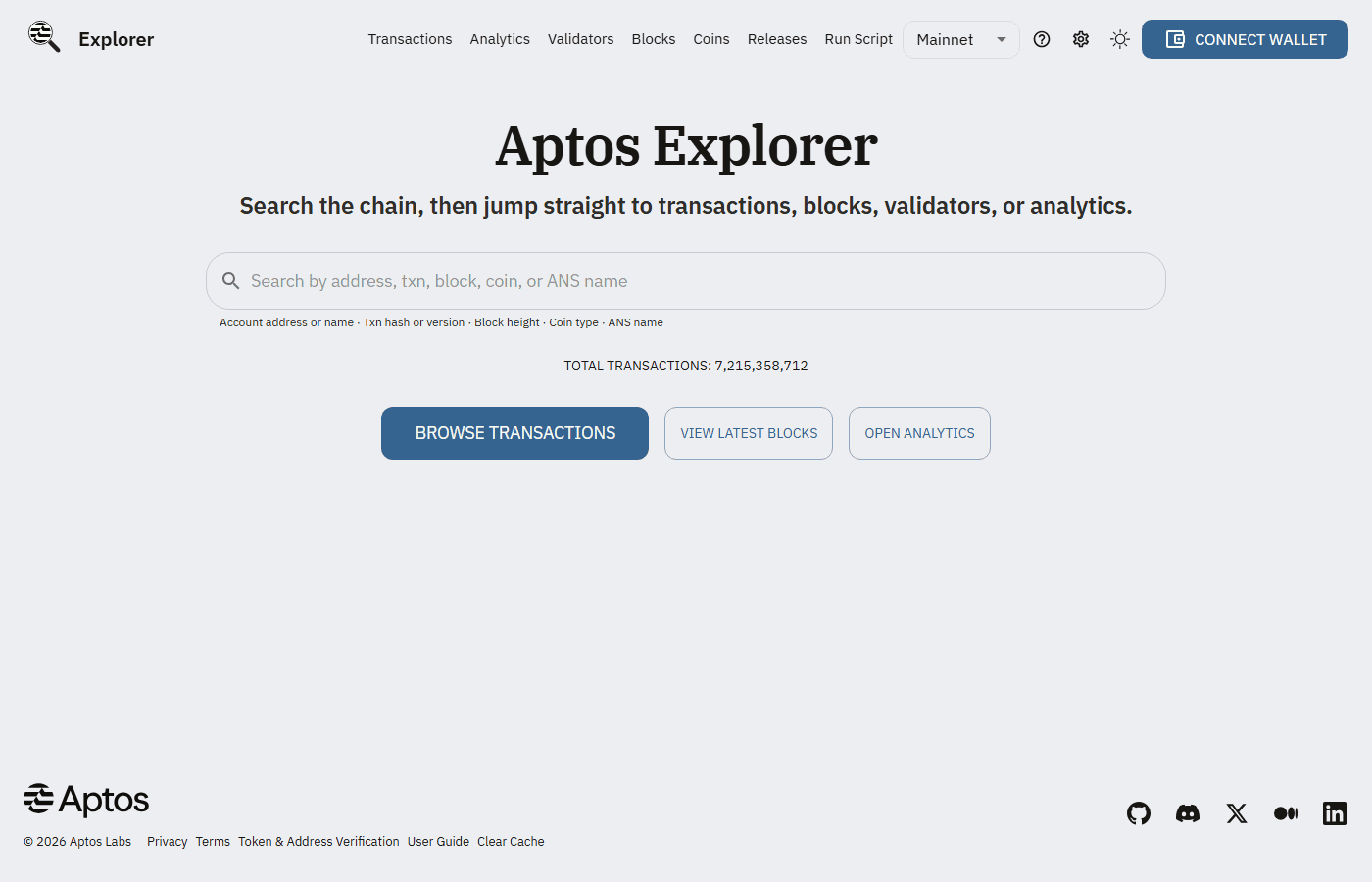
Task: Open Token & Address Verification link
Action: [x=318, y=841]
